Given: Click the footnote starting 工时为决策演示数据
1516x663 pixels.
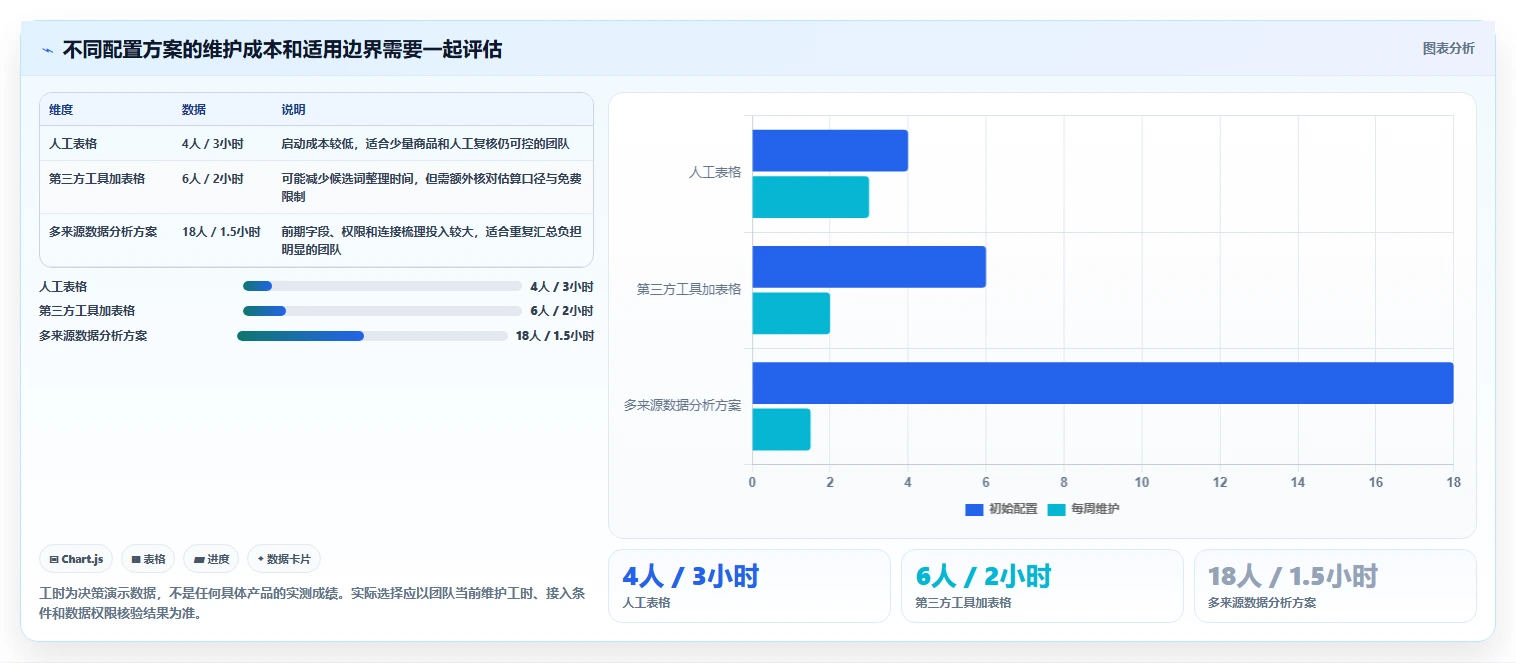Looking at the screenshot, I should tap(312, 604).
